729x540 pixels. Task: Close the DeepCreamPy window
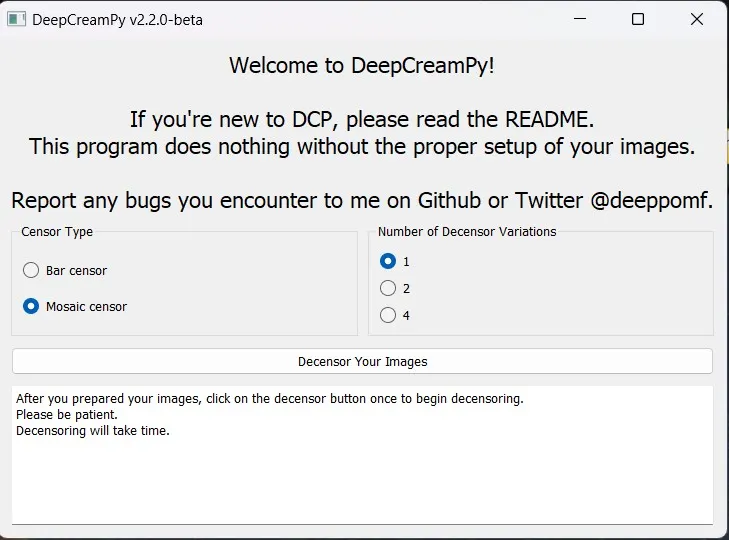pos(697,19)
